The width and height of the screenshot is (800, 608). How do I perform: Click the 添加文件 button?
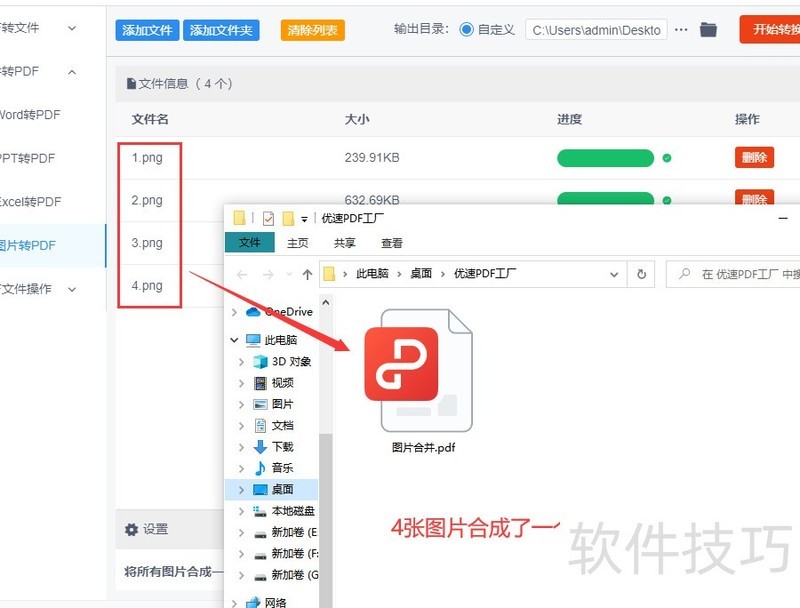coord(147,30)
